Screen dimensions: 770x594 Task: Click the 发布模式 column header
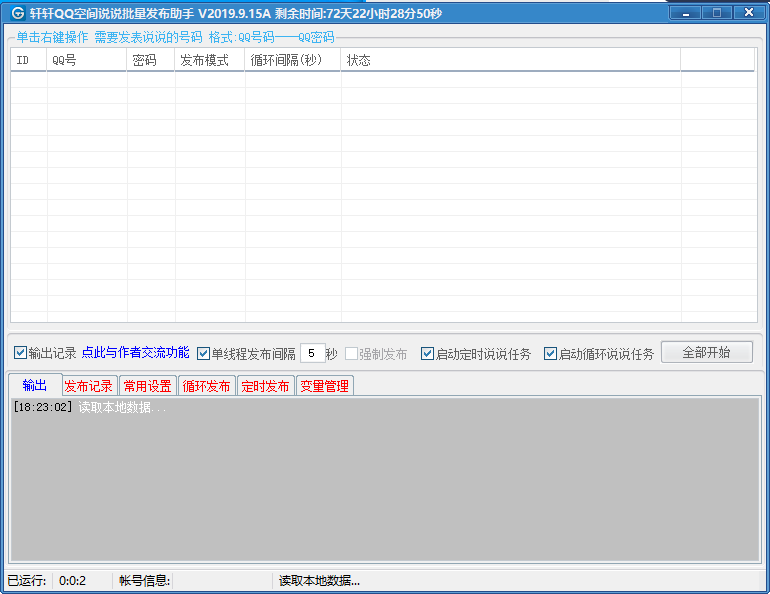pos(210,60)
